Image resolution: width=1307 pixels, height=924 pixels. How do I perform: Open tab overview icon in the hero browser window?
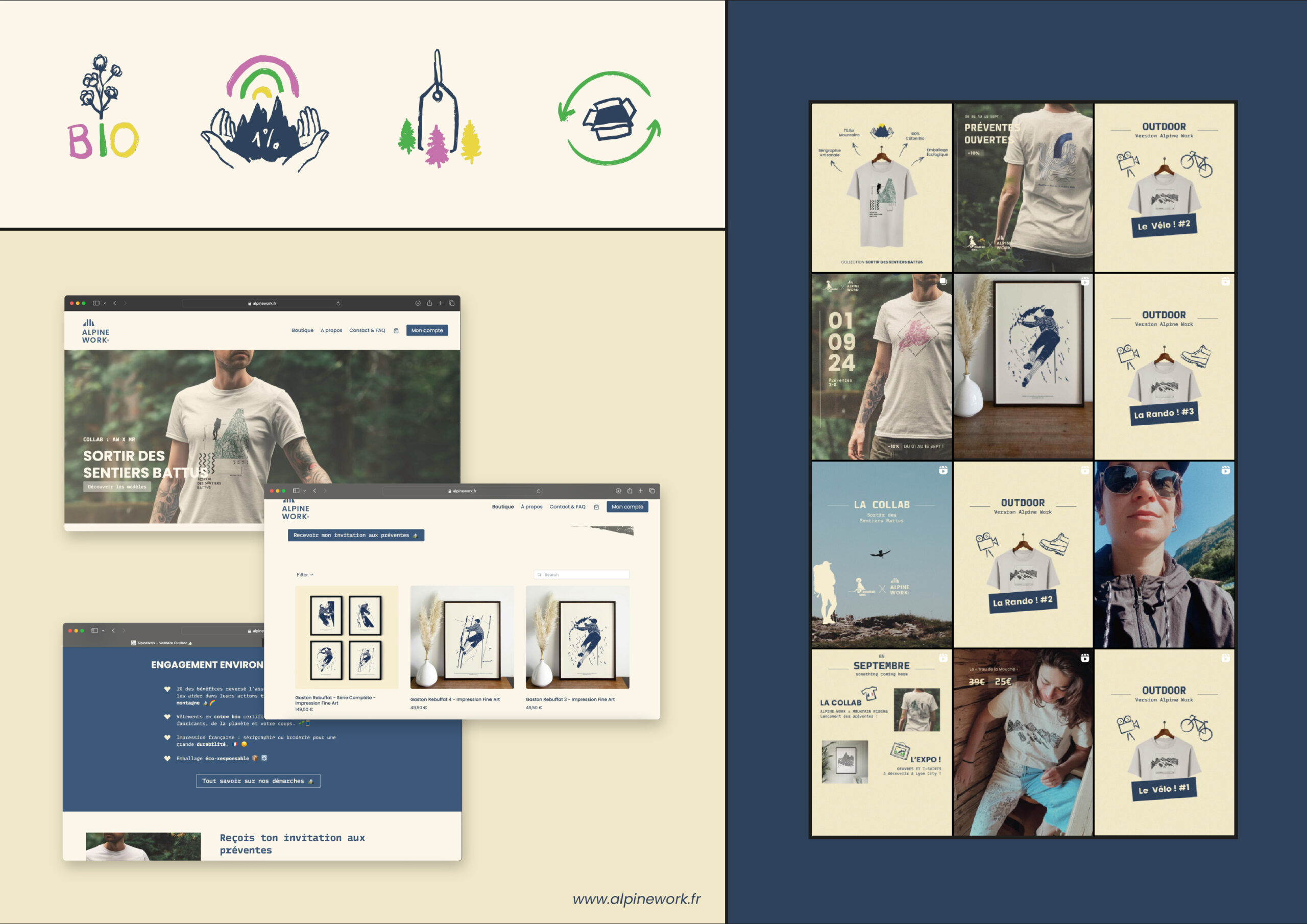click(x=452, y=303)
